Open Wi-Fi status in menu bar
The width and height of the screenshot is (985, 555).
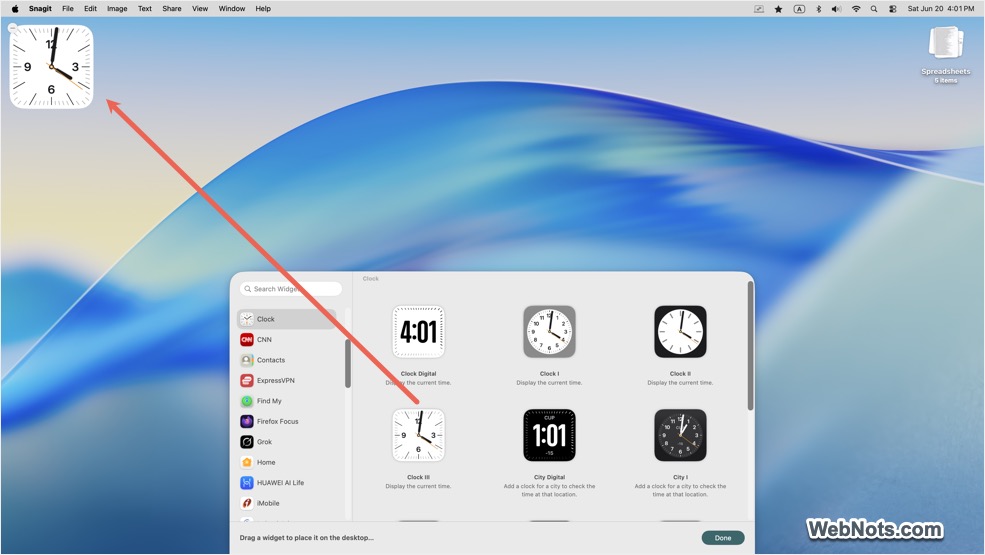pyautogui.click(x=856, y=9)
